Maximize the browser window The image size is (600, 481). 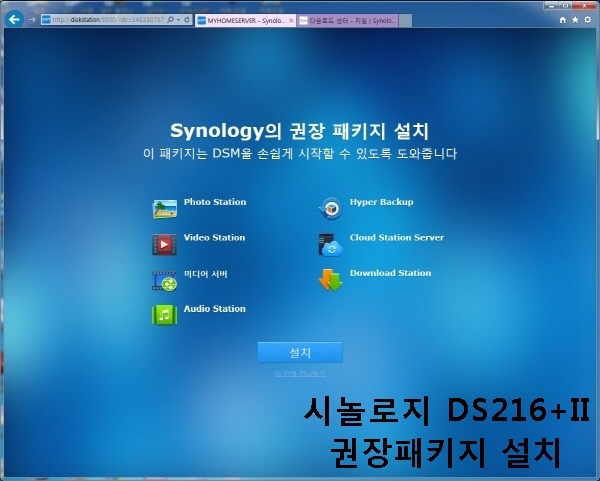[565, 6]
